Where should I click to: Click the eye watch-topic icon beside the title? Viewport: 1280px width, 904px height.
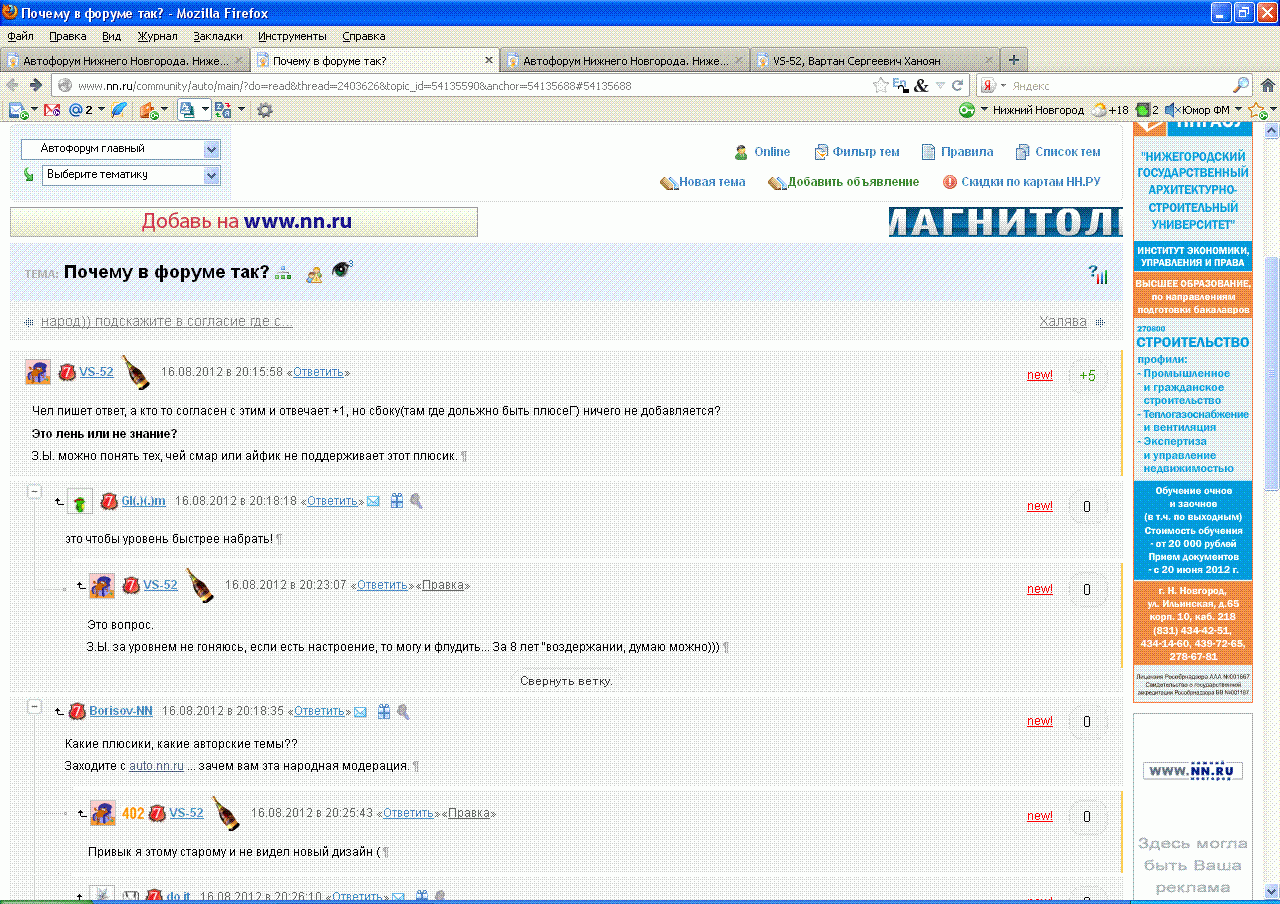coord(342,269)
